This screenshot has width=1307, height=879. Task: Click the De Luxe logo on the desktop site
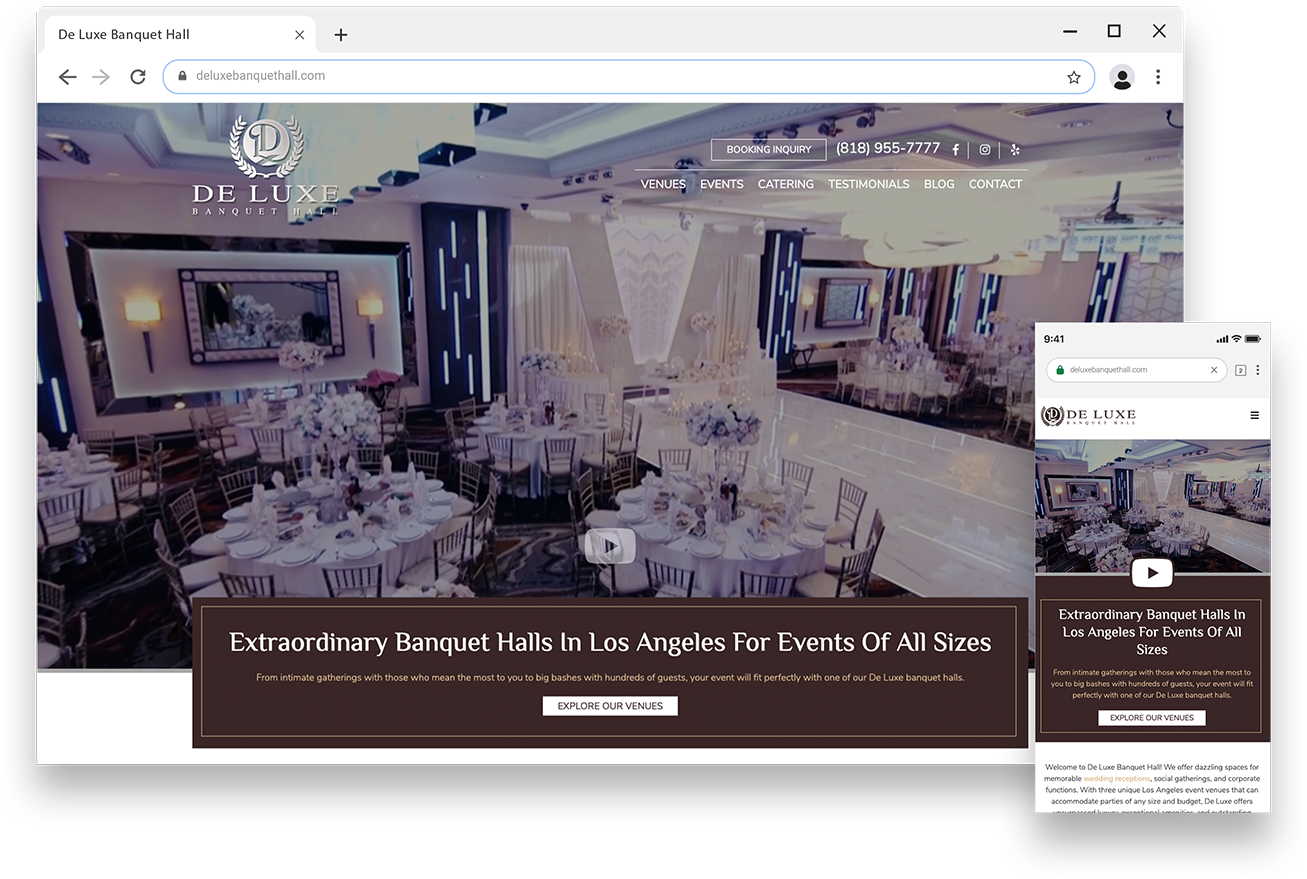(265, 166)
